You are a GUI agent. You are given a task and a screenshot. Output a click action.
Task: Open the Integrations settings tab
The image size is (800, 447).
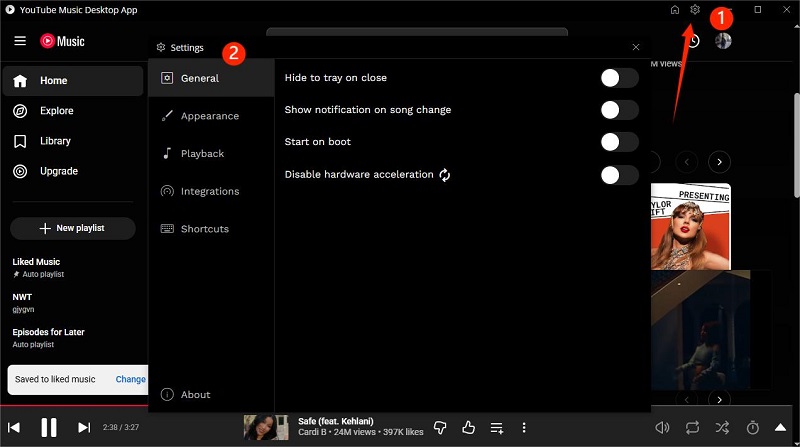coord(211,191)
